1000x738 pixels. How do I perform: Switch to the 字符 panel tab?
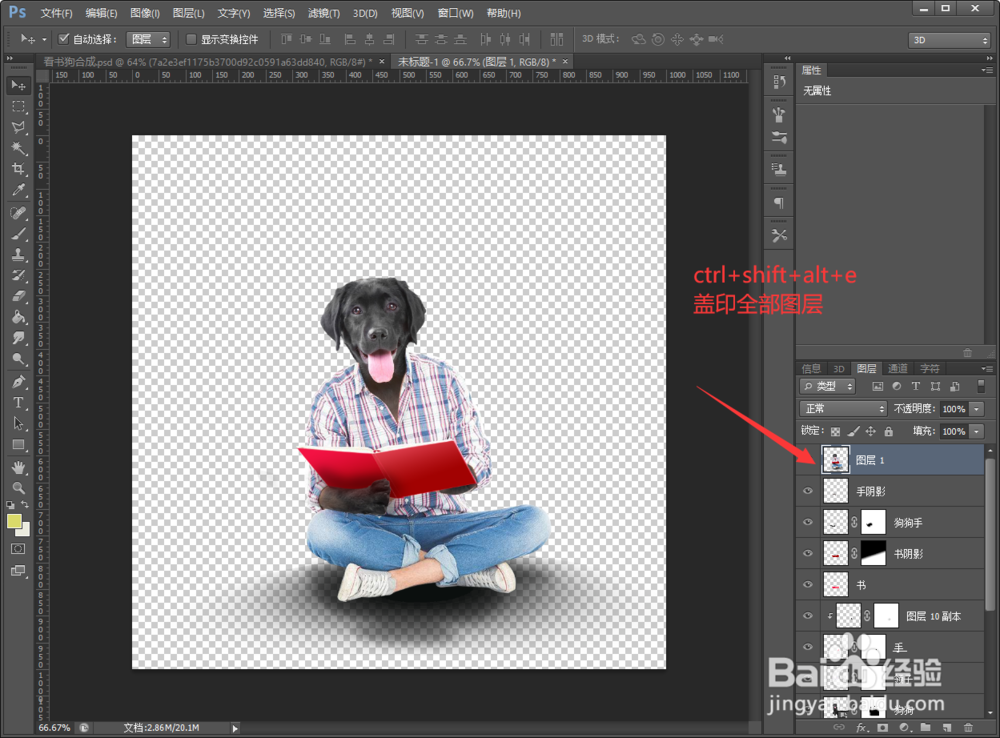(x=929, y=369)
